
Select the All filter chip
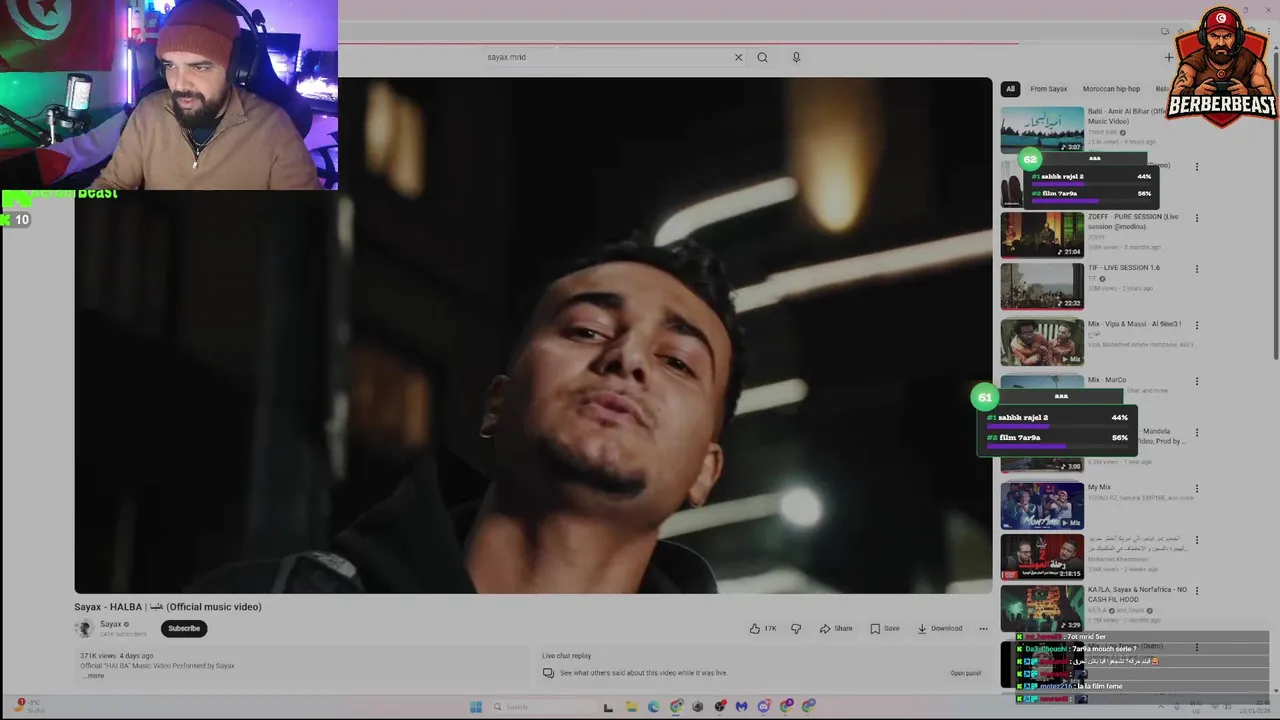[1010, 89]
